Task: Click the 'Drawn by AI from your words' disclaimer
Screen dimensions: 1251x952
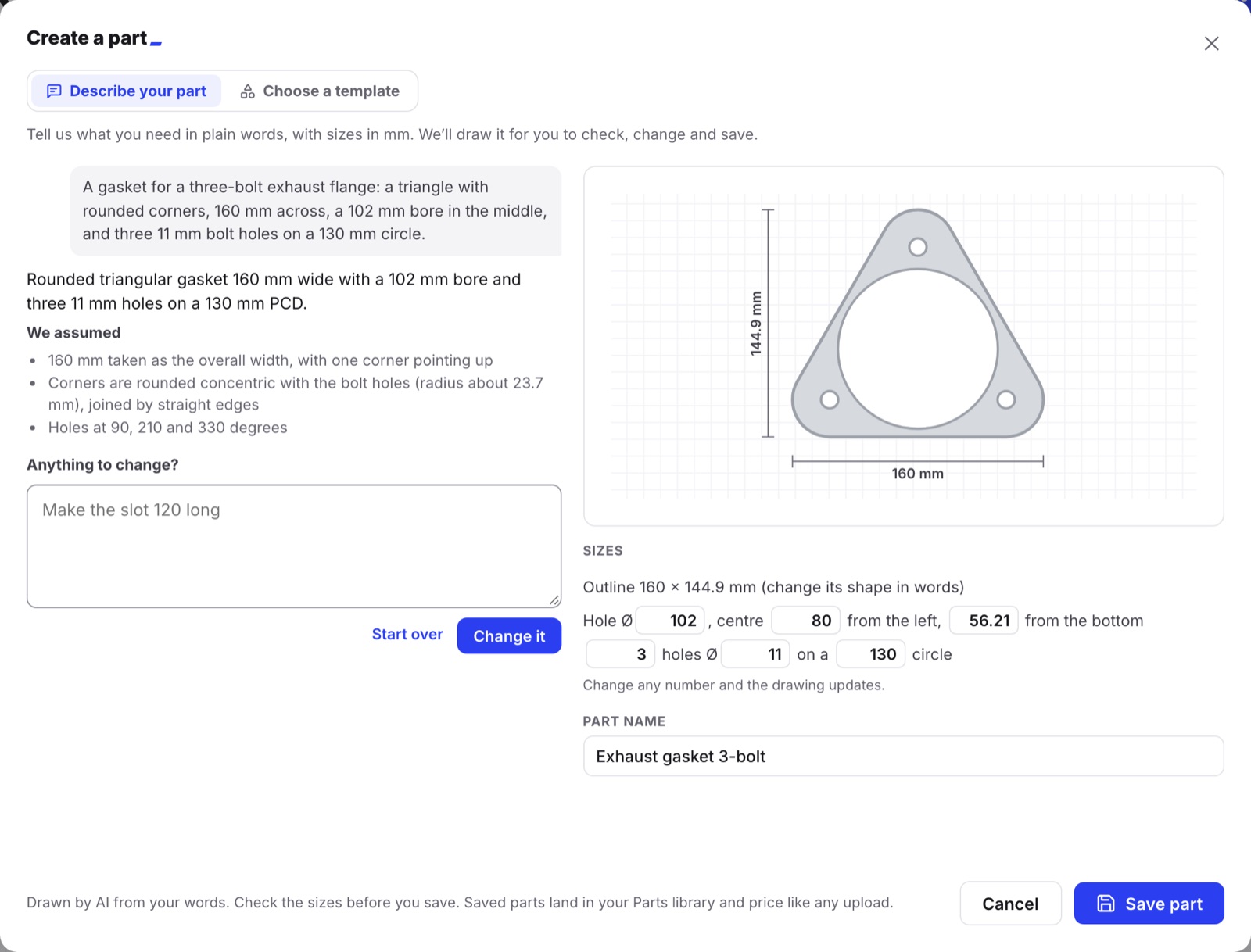Action: (x=460, y=903)
